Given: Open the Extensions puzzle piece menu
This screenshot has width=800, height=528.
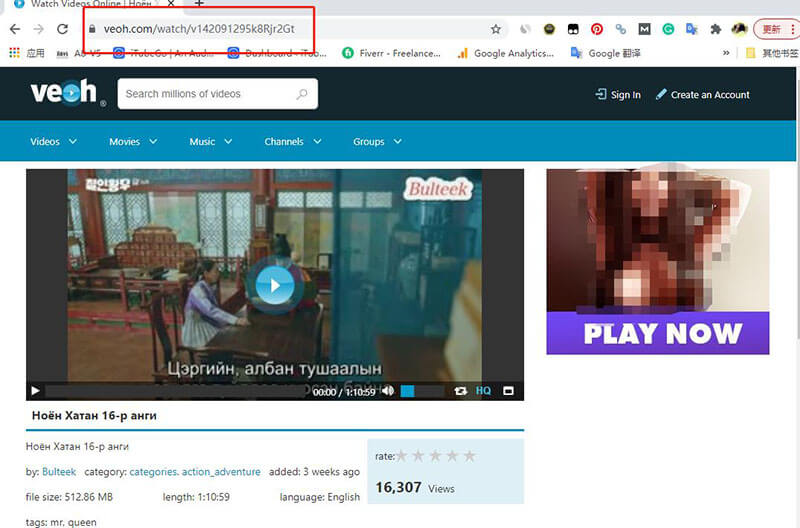Looking at the screenshot, I should [x=715, y=29].
